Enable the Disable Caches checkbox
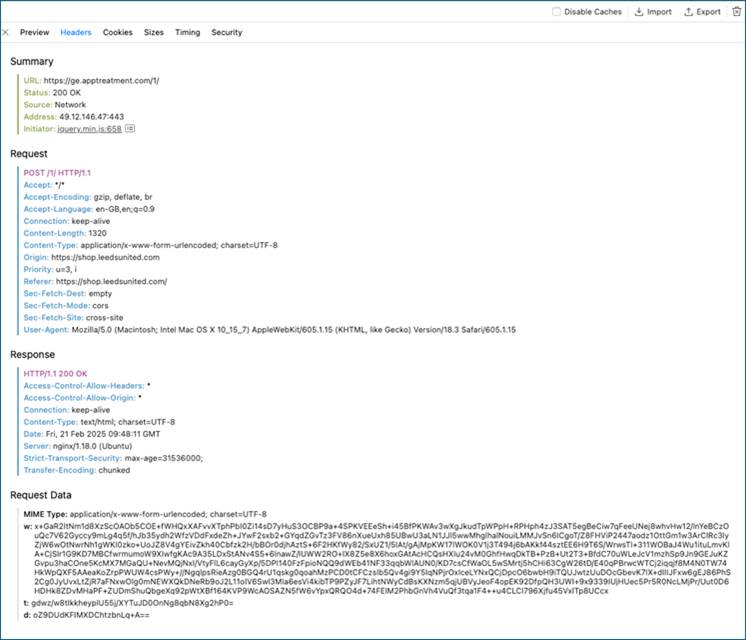Image resolution: width=746 pixels, height=640 pixels. pos(556,12)
